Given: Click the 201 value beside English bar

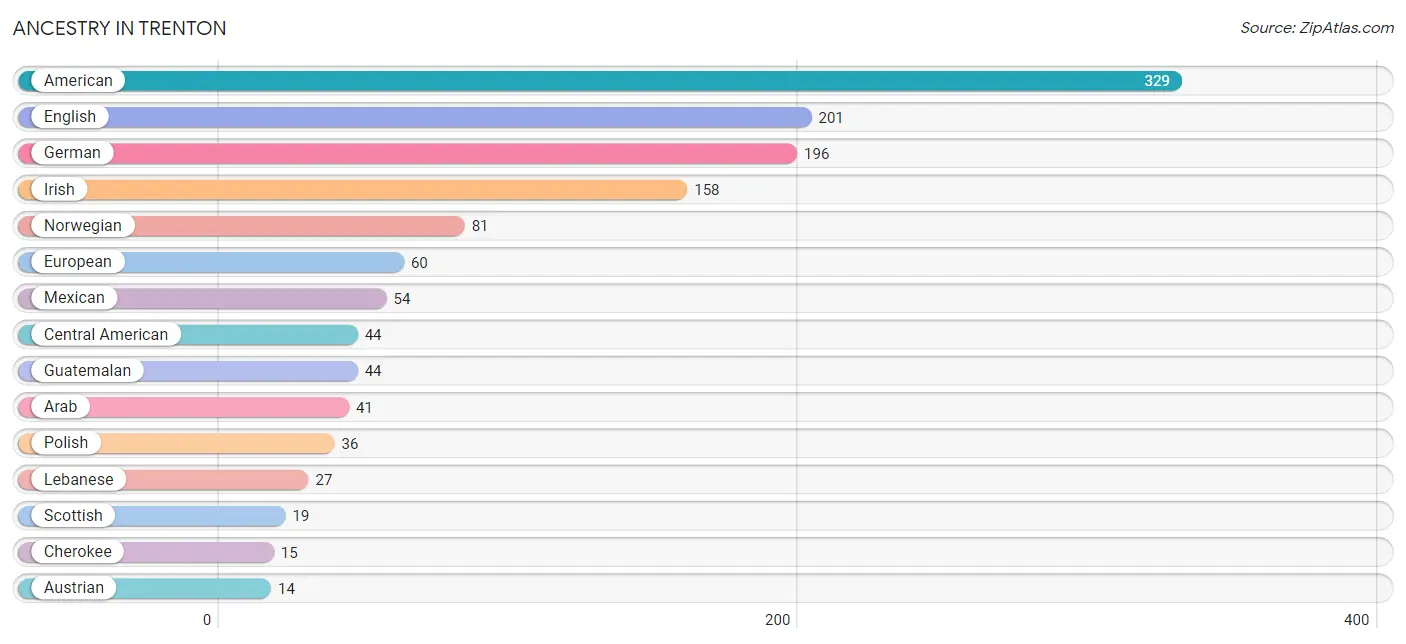Looking at the screenshot, I should [831, 118].
